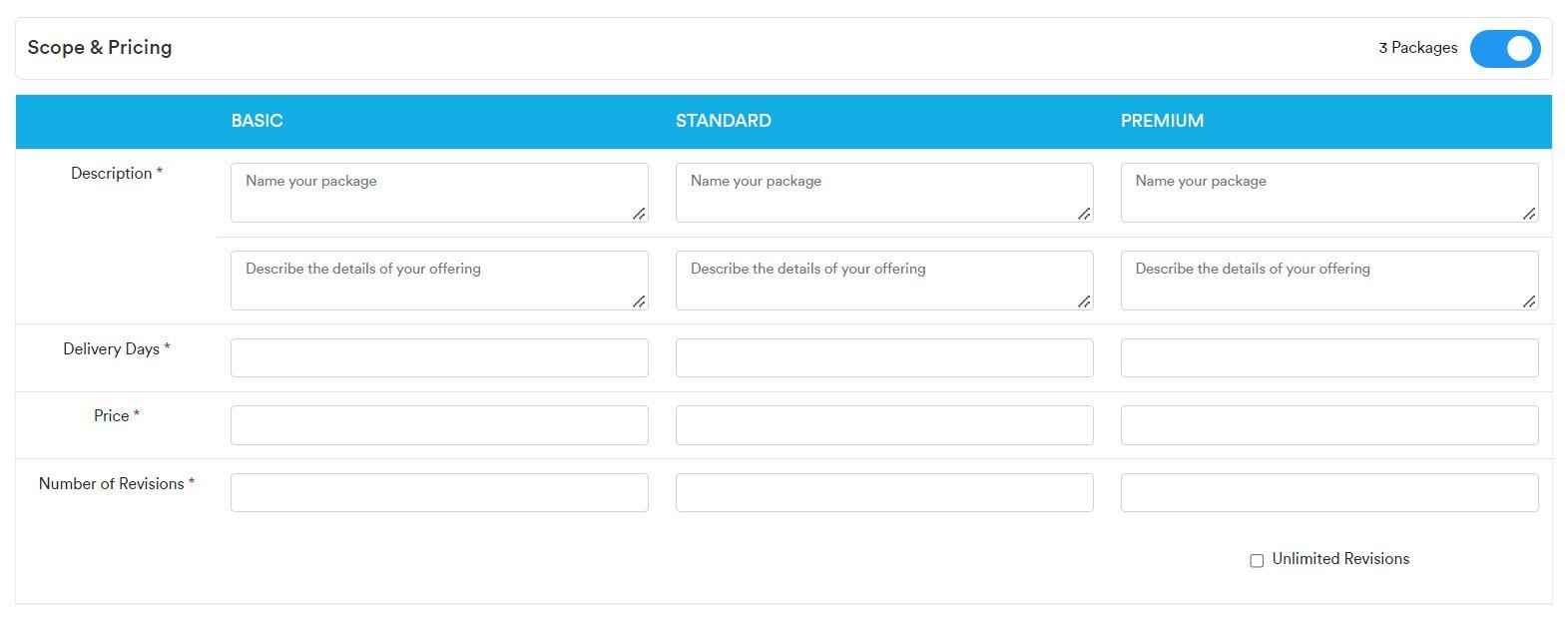Focus the Standard offering details textarea
The image size is (1568, 618).
(884, 281)
